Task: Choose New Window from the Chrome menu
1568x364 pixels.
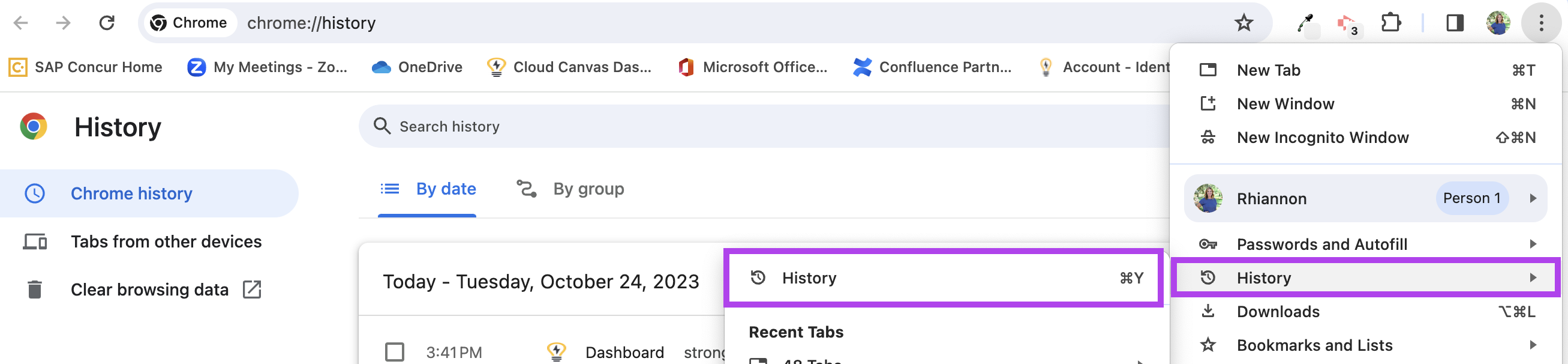Action: pyautogui.click(x=1366, y=104)
